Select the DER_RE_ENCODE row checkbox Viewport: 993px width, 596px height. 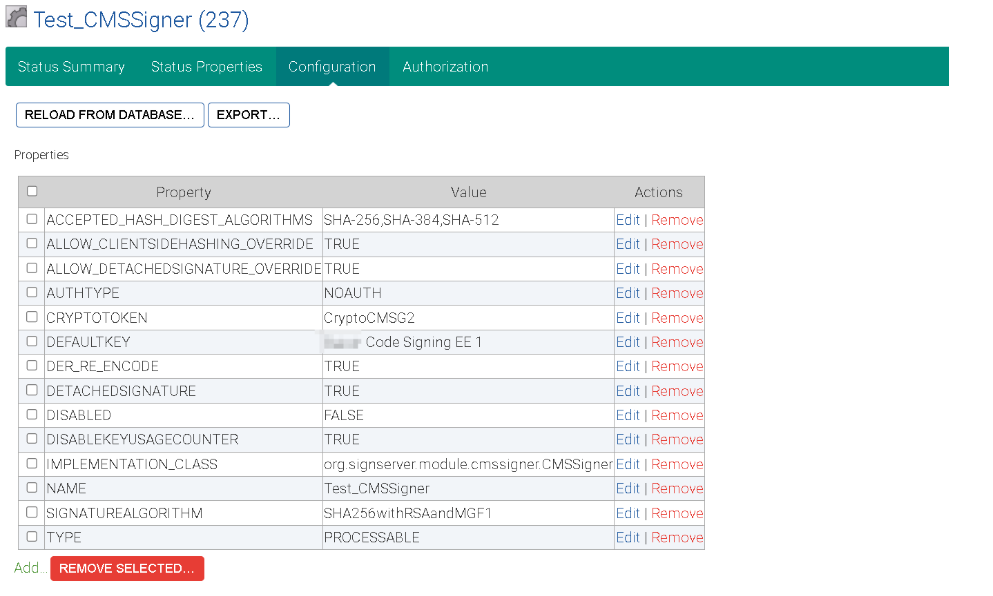32,365
